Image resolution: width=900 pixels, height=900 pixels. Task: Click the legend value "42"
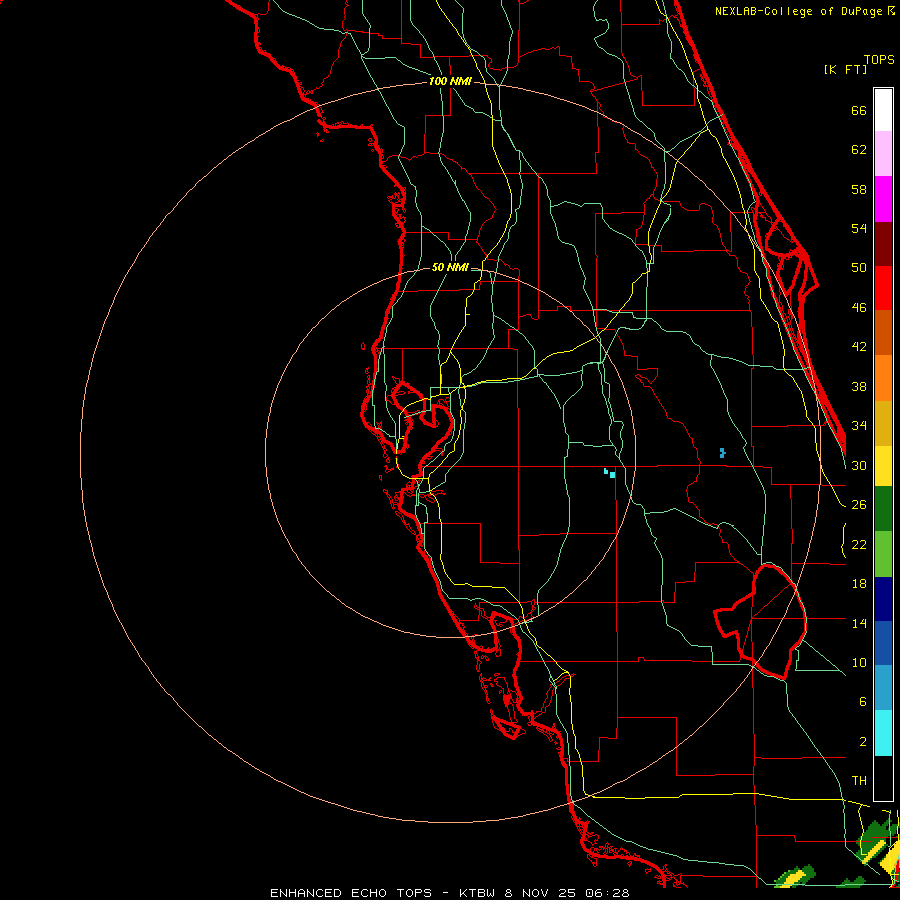click(x=859, y=346)
